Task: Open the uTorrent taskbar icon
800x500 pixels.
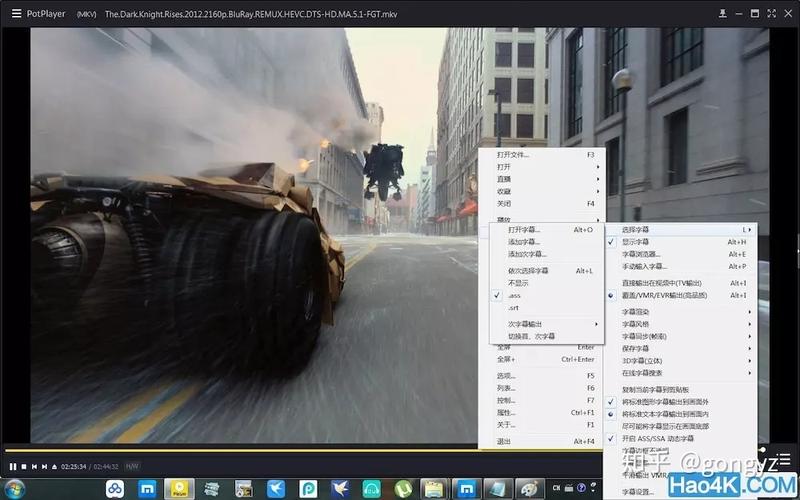Action: [x=402, y=489]
